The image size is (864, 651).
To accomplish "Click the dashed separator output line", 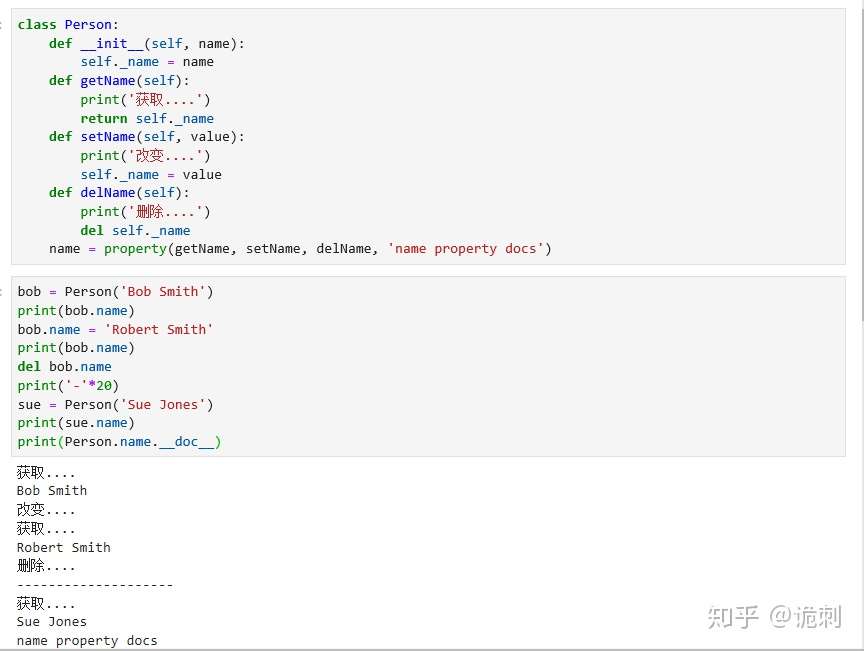I will (94, 584).
